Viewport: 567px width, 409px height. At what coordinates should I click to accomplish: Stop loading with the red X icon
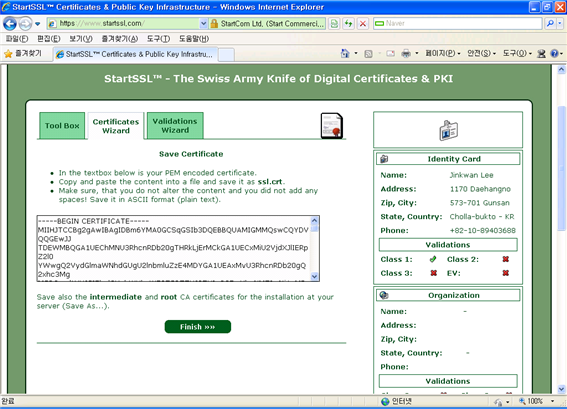tap(363, 24)
